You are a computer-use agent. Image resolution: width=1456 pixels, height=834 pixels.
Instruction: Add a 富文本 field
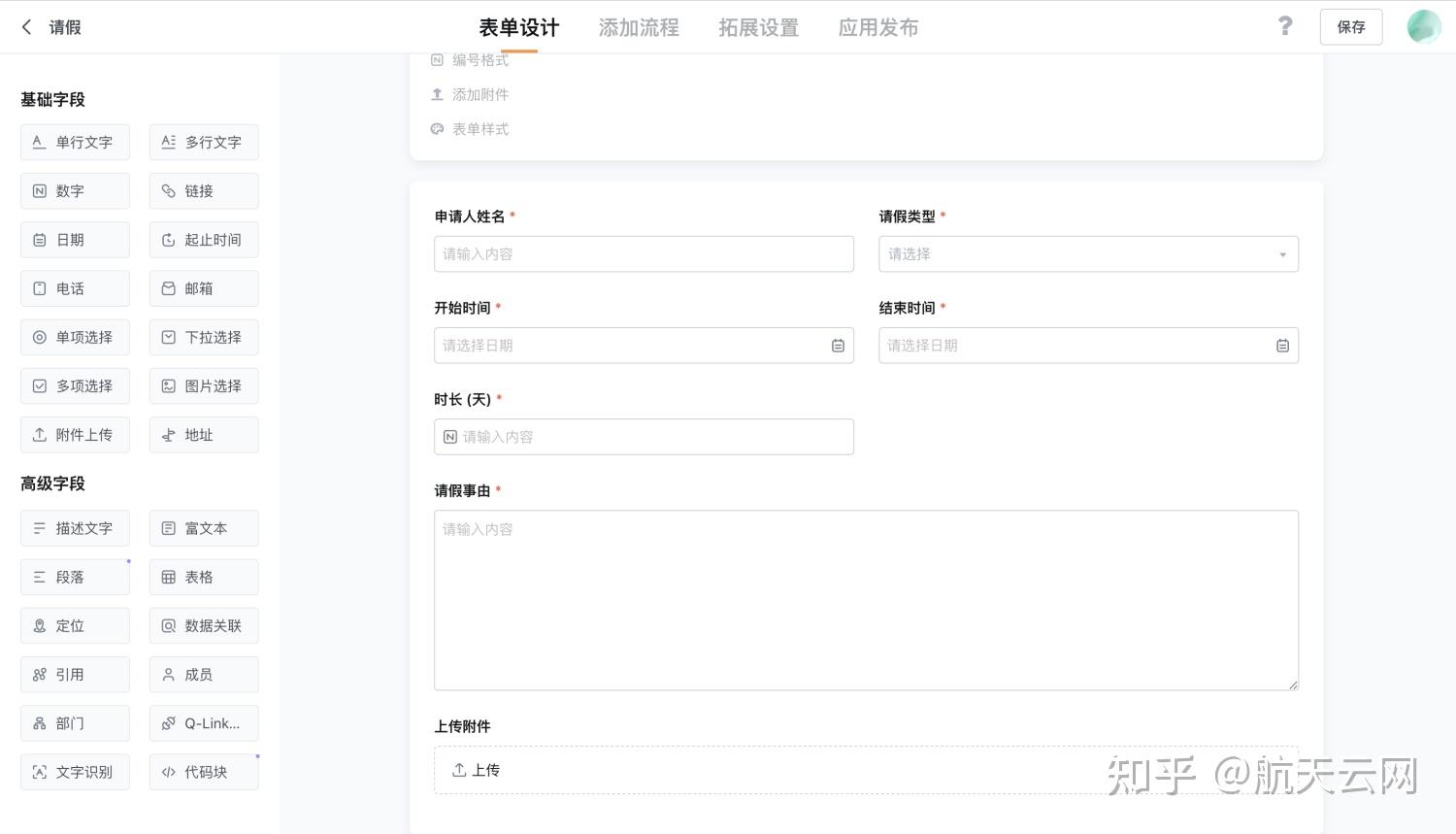point(204,528)
